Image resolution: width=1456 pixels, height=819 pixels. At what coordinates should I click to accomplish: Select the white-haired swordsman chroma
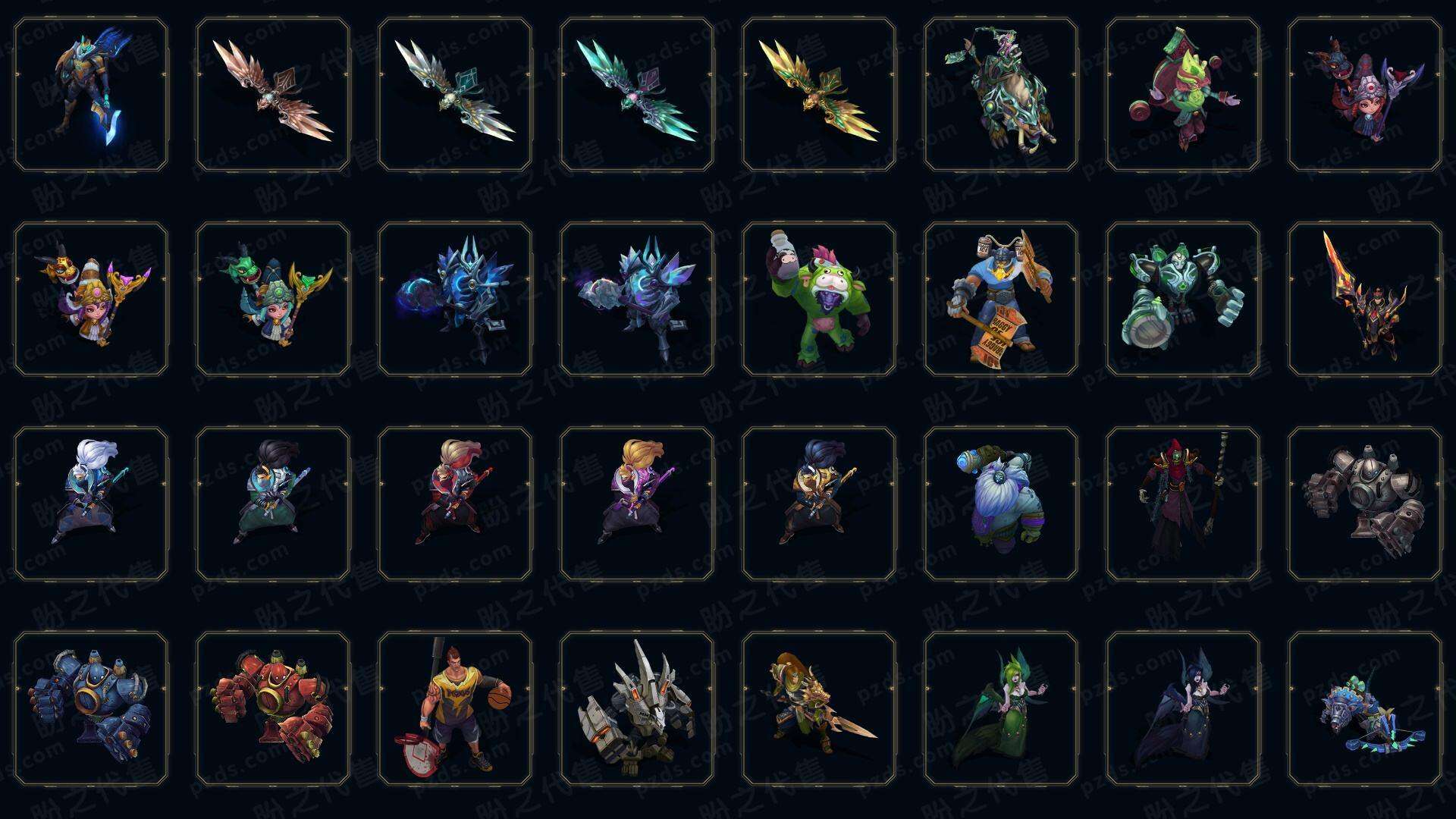tap(91, 504)
